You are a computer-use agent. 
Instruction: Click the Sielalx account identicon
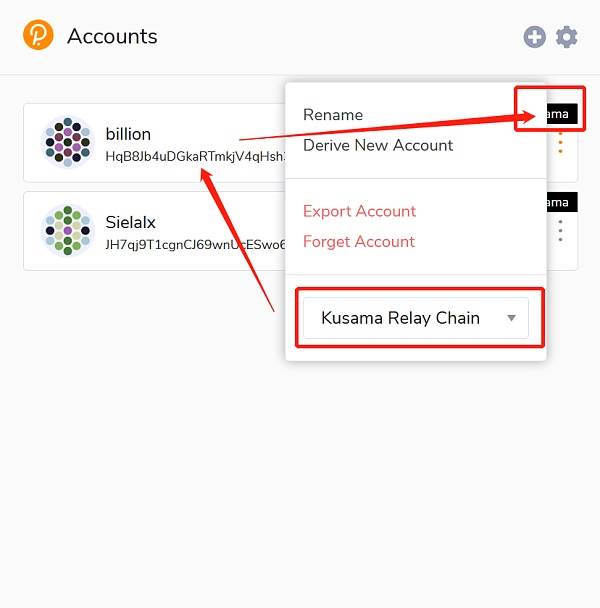[x=67, y=230]
